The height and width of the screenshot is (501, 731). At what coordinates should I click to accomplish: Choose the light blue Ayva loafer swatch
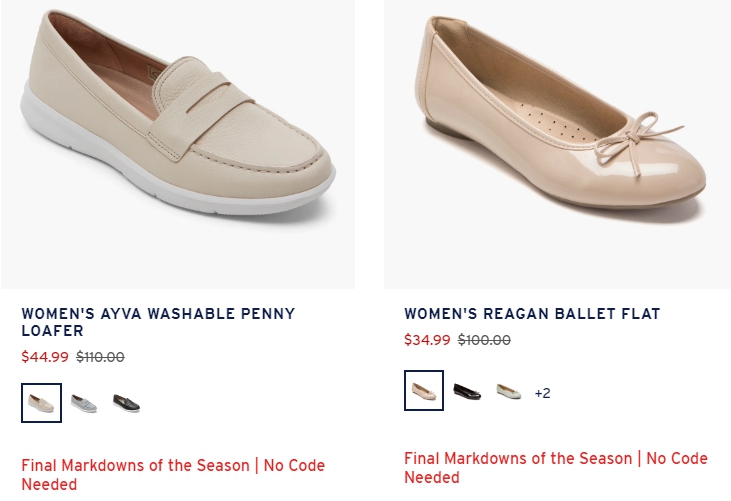click(83, 403)
